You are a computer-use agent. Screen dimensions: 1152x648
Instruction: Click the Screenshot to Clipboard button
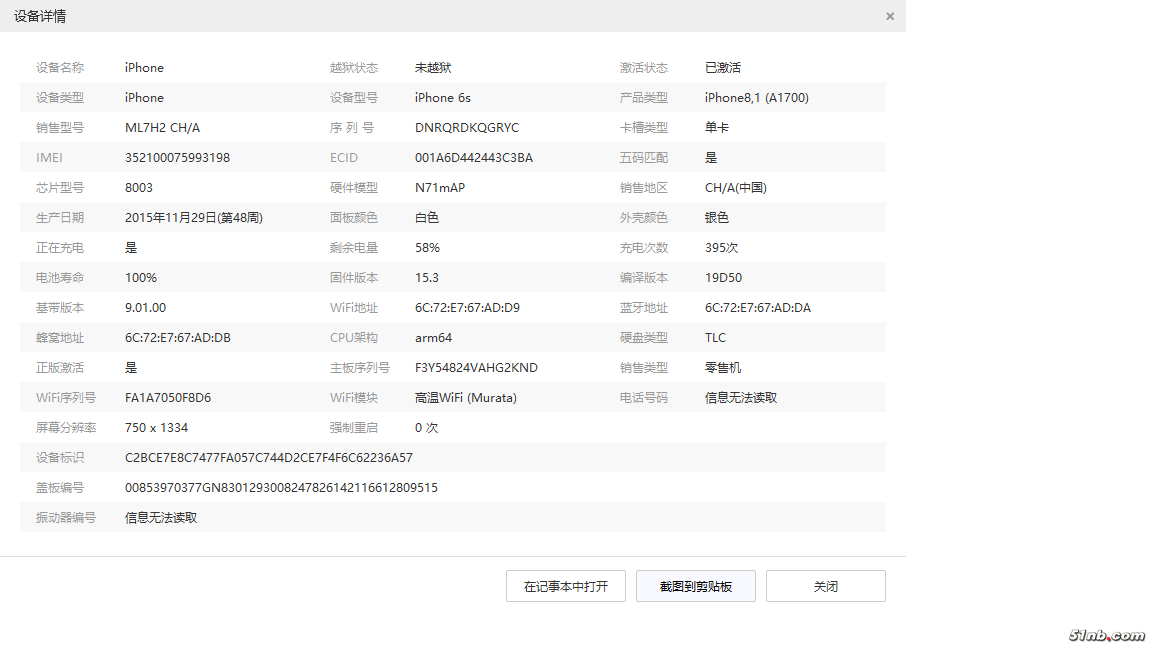695,586
